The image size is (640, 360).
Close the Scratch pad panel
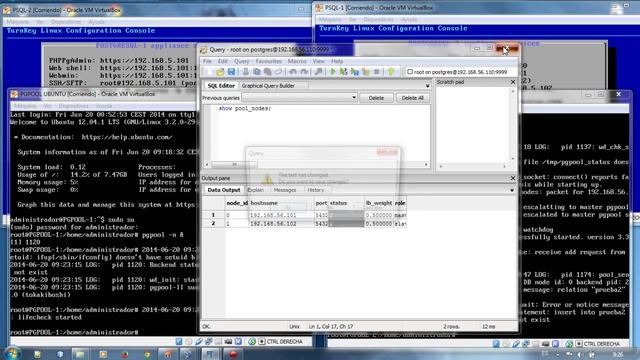tap(513, 82)
